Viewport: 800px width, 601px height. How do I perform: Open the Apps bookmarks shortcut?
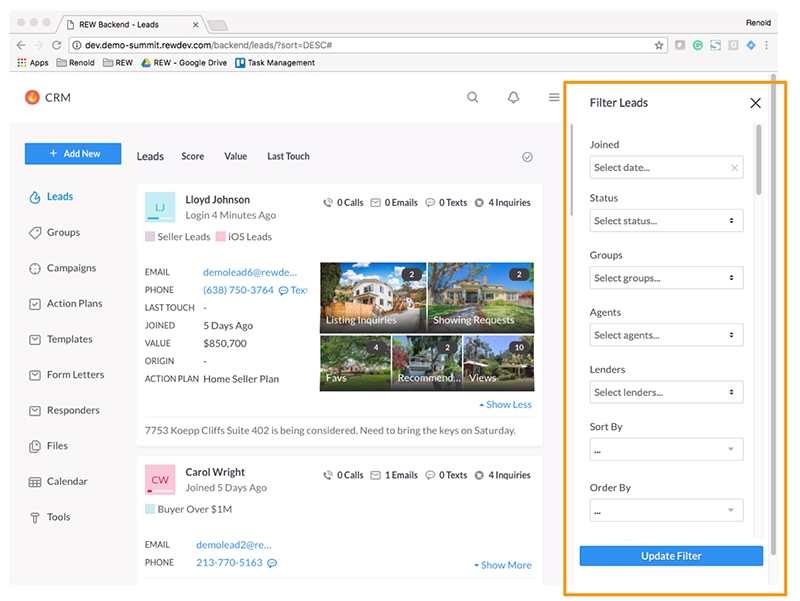(33, 62)
